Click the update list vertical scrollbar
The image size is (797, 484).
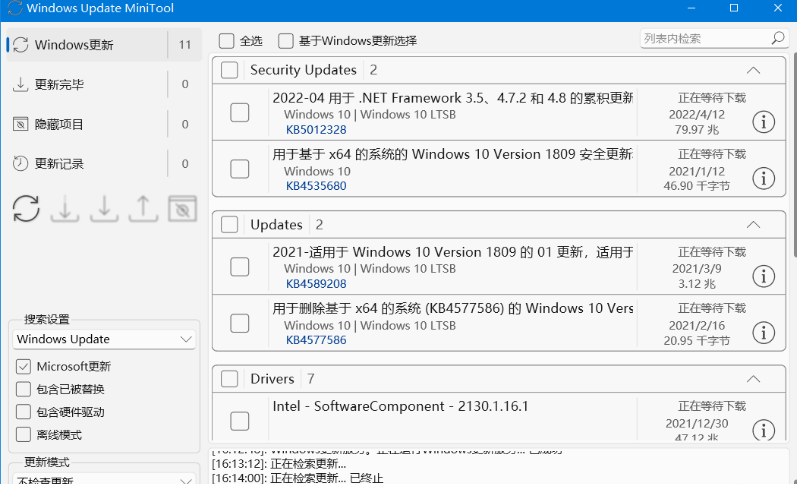(x=794, y=247)
